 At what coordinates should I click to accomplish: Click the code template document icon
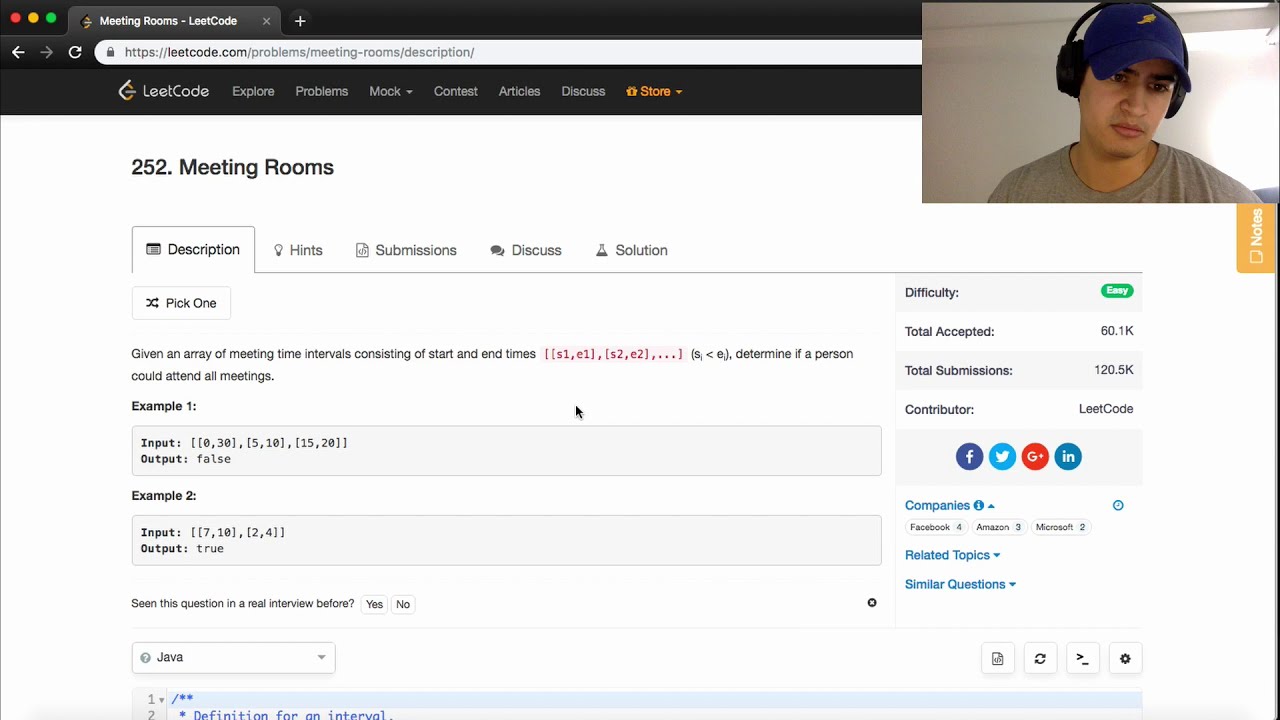tap(997, 658)
